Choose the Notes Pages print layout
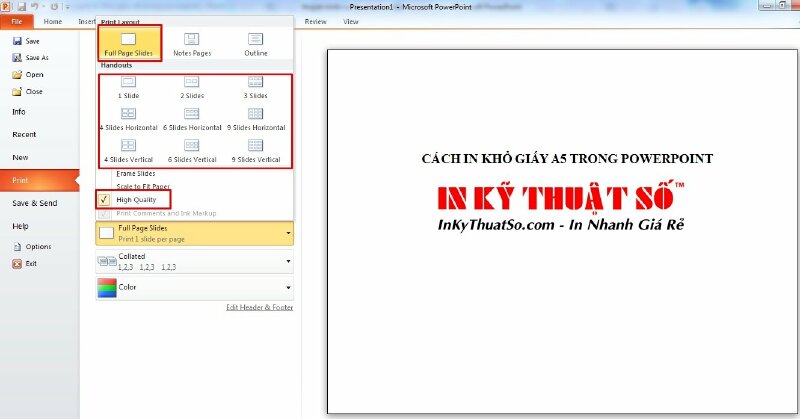 click(192, 44)
